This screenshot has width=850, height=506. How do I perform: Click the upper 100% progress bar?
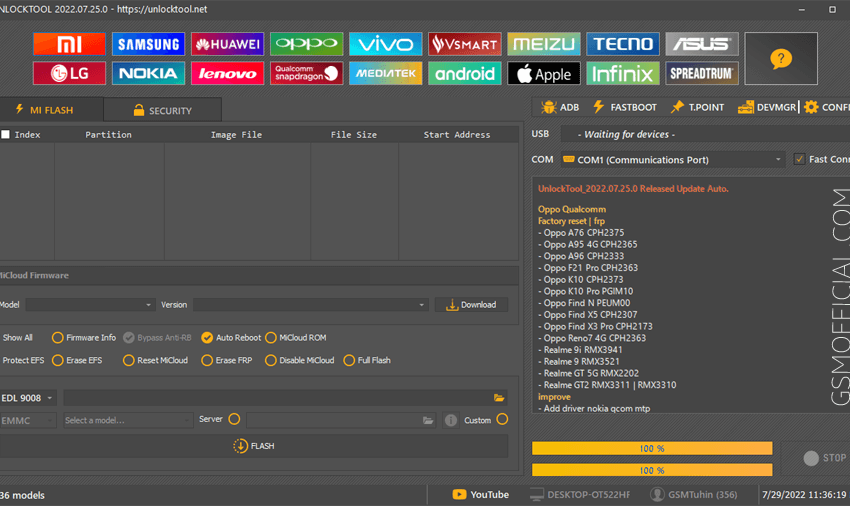pyautogui.click(x=652, y=449)
